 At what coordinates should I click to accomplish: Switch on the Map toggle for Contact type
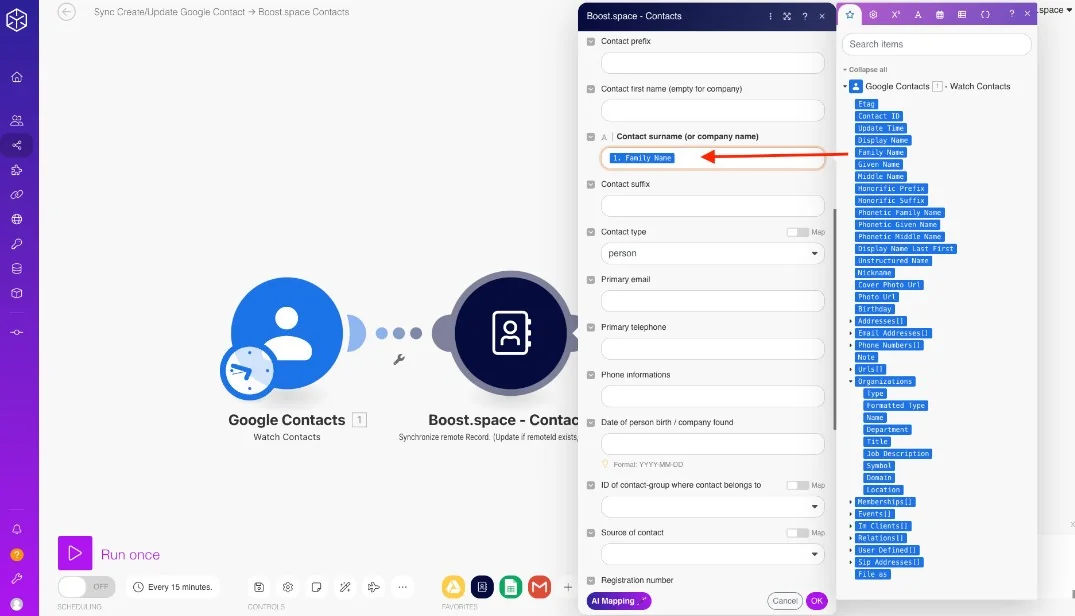(x=797, y=232)
